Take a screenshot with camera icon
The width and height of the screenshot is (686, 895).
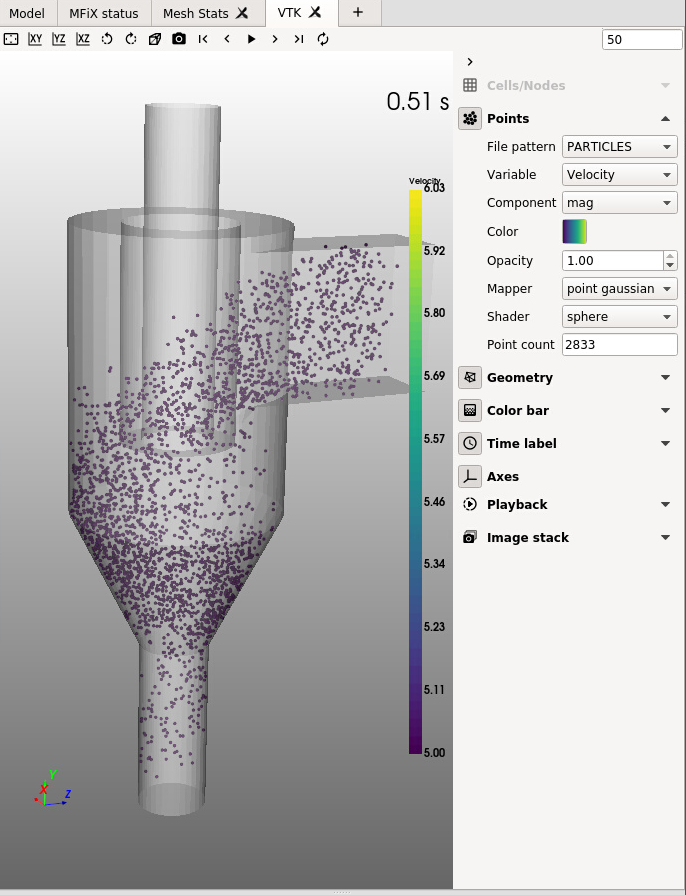(x=179, y=39)
